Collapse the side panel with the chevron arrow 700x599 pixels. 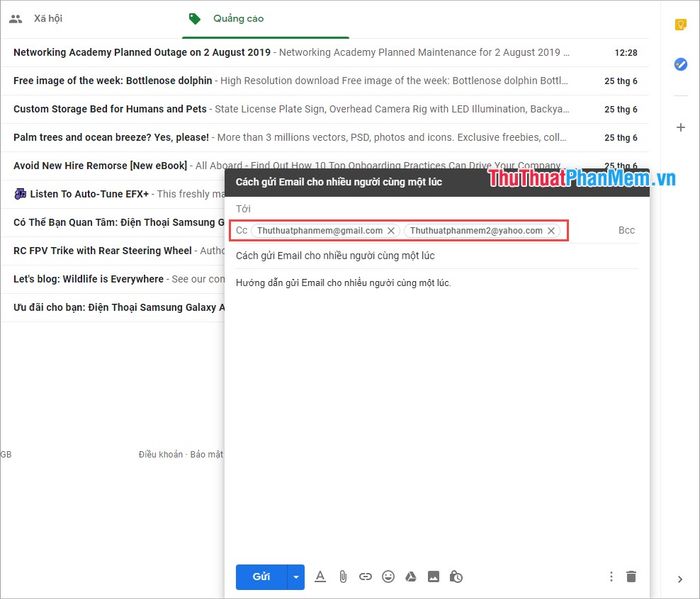[x=680, y=579]
